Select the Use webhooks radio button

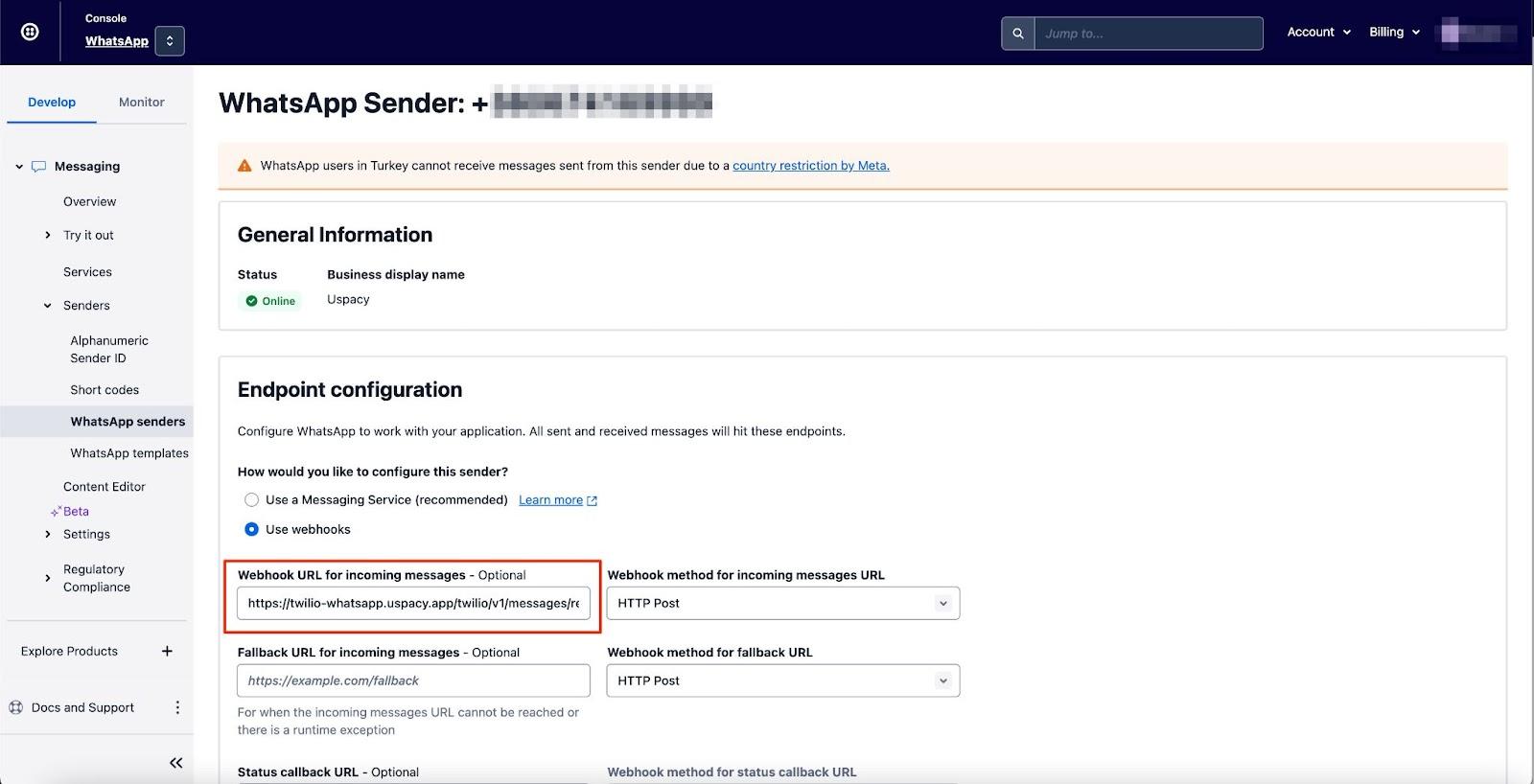click(x=251, y=529)
